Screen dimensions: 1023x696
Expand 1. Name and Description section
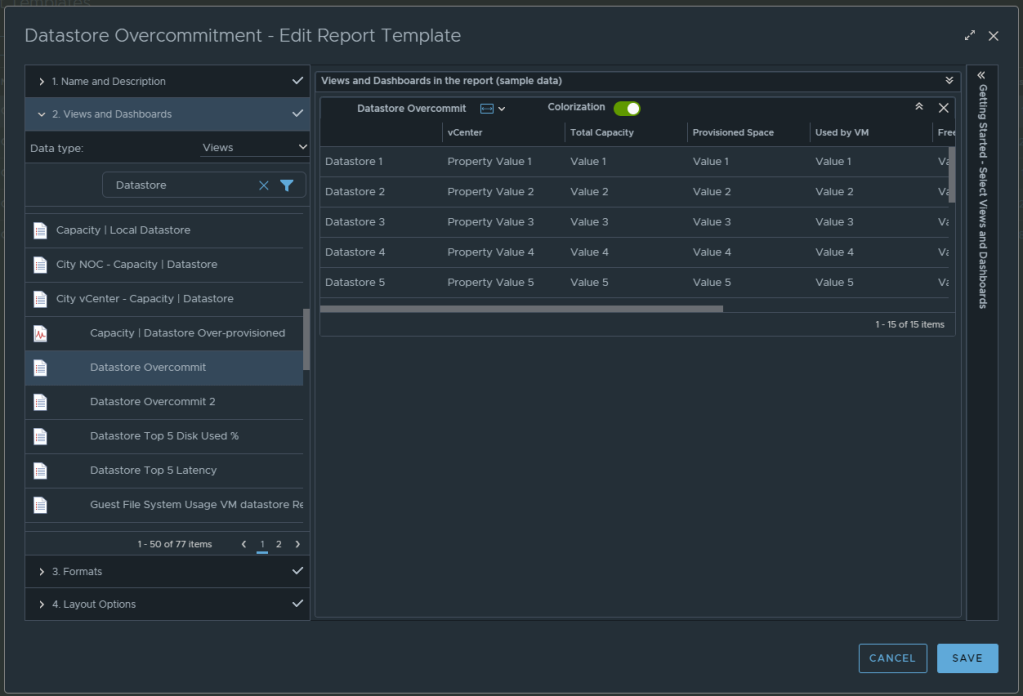(108, 81)
